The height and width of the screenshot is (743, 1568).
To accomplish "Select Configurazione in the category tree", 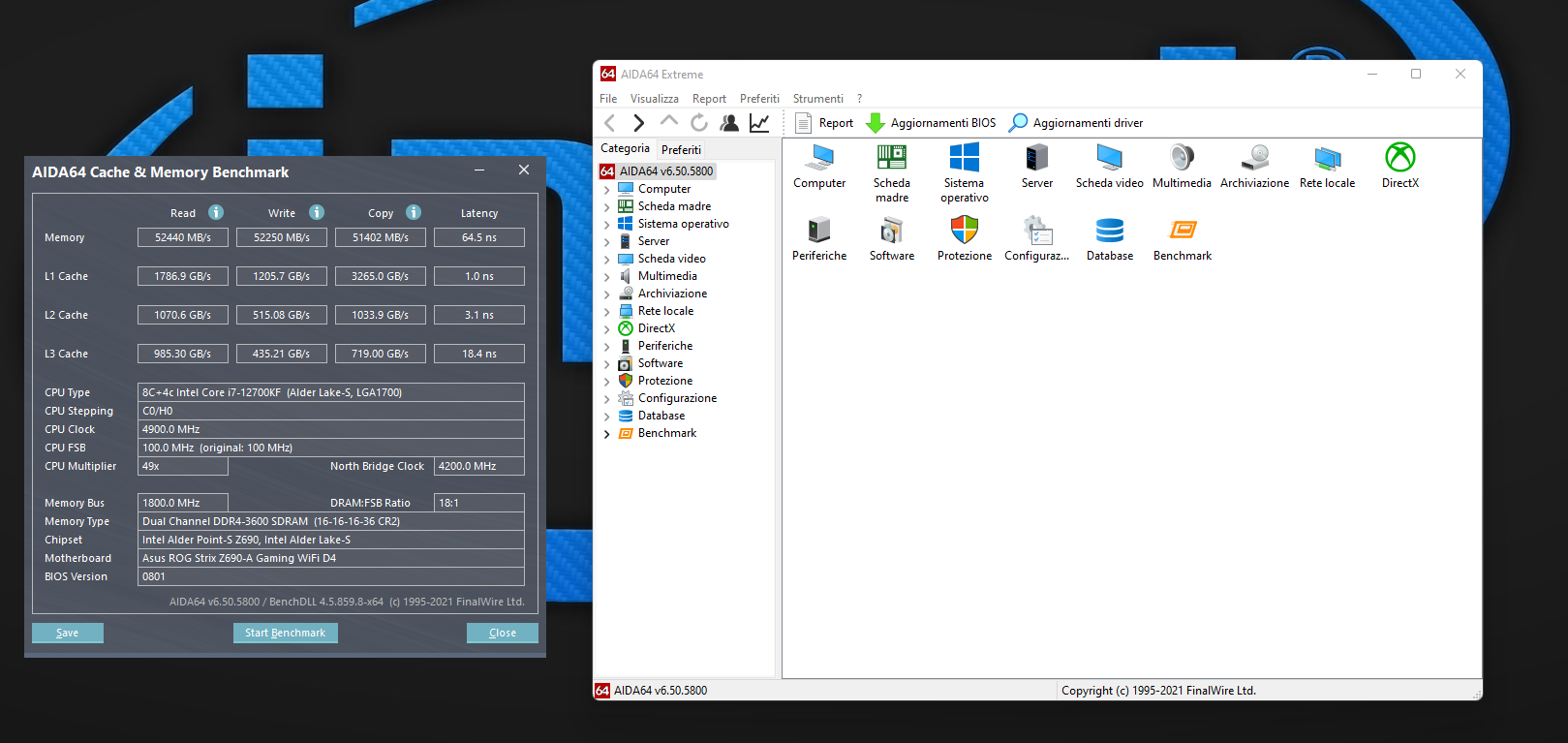I will 677,398.
